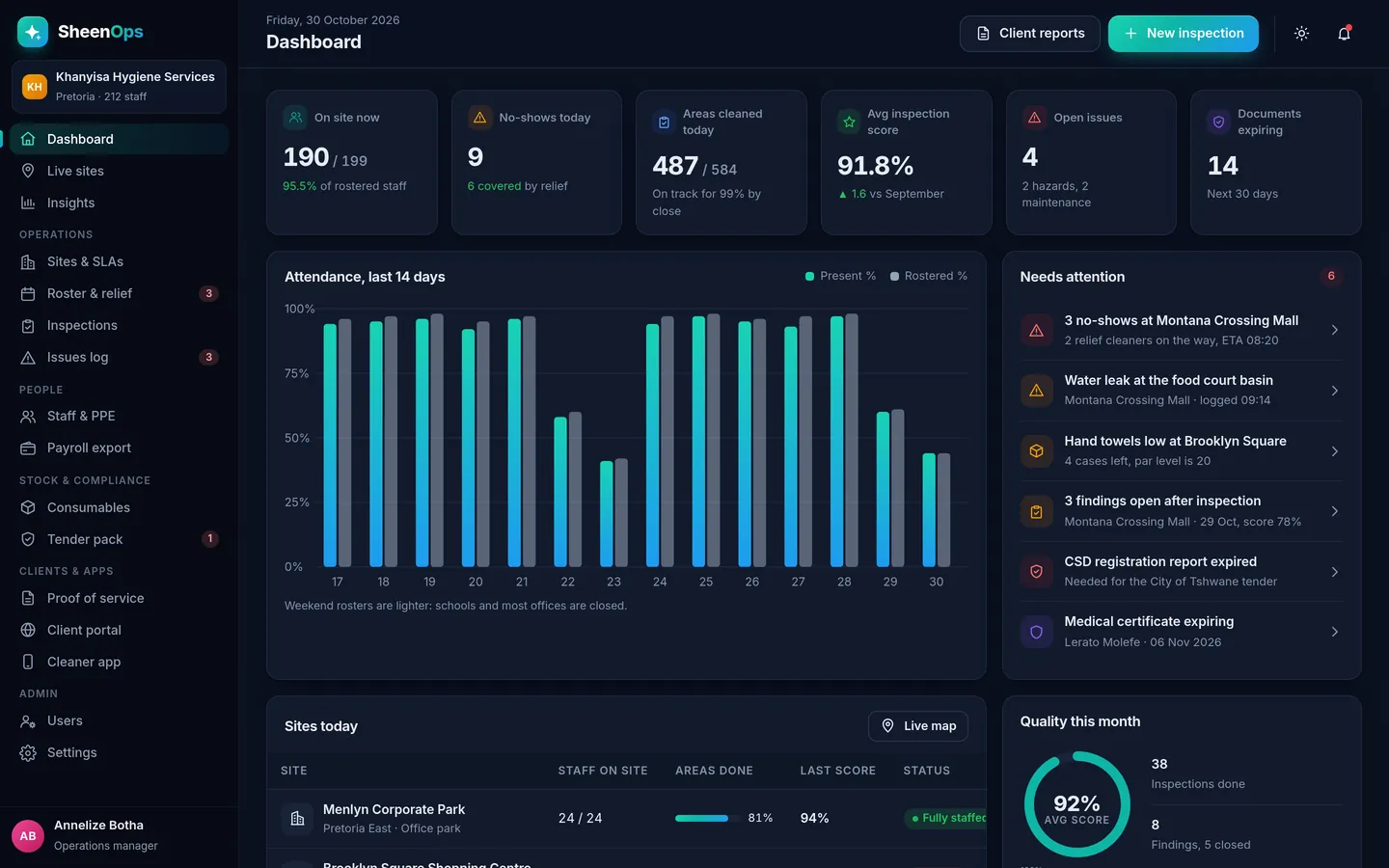
Task: Click the Documents expiring shield icon
Action: (x=1218, y=122)
